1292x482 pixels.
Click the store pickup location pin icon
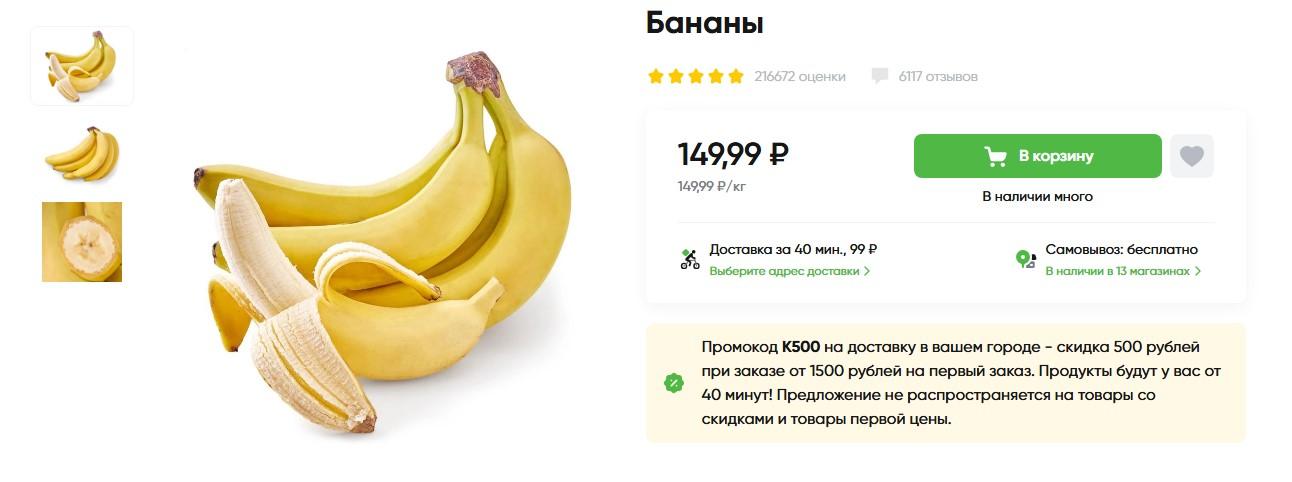[1025, 260]
